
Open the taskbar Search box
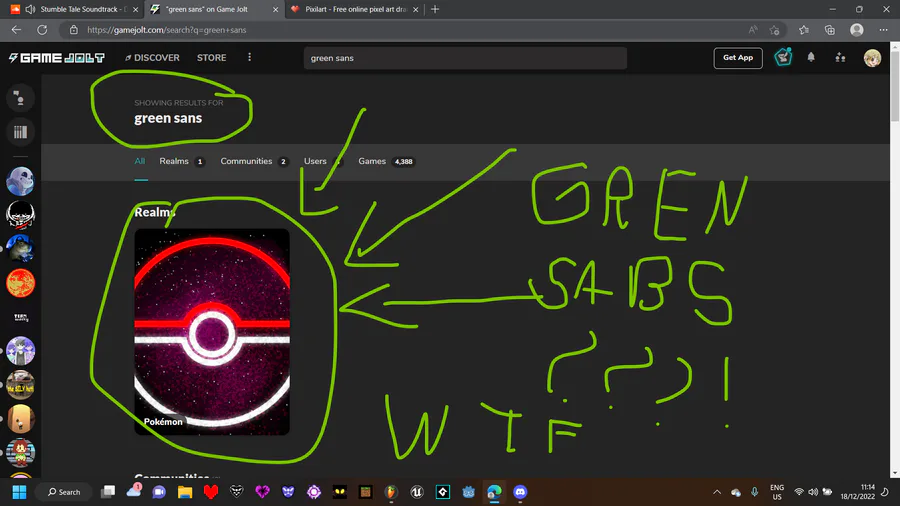[64, 492]
